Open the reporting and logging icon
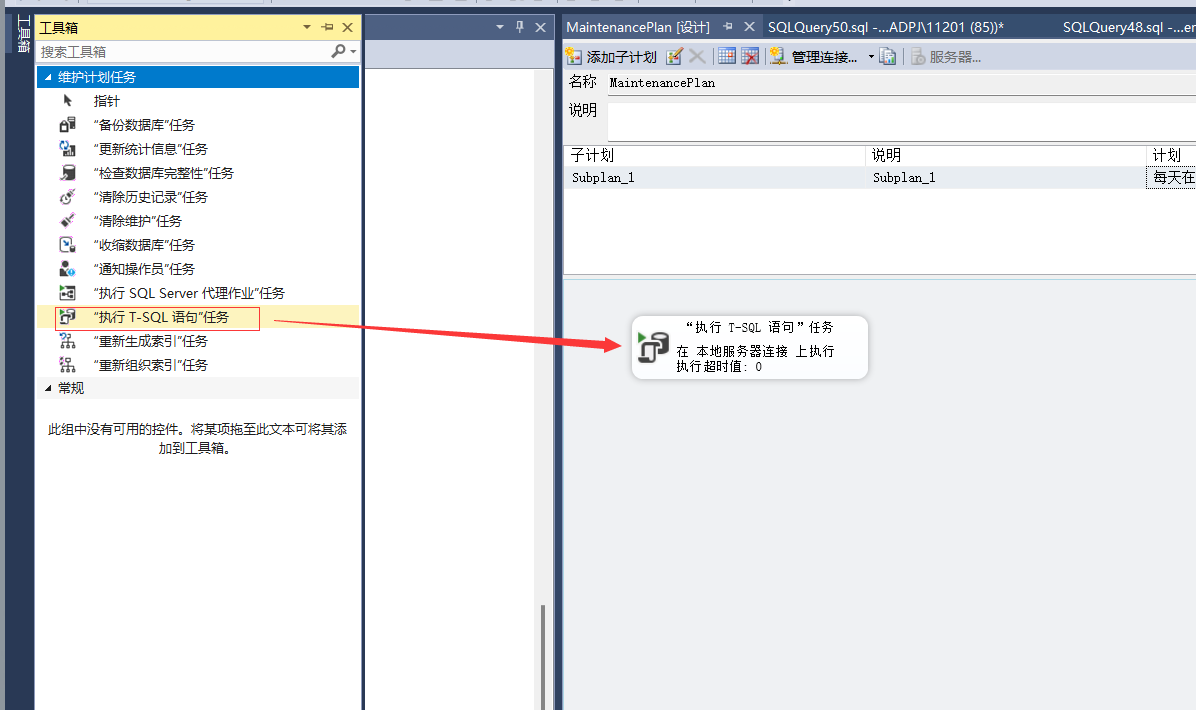 tap(887, 56)
